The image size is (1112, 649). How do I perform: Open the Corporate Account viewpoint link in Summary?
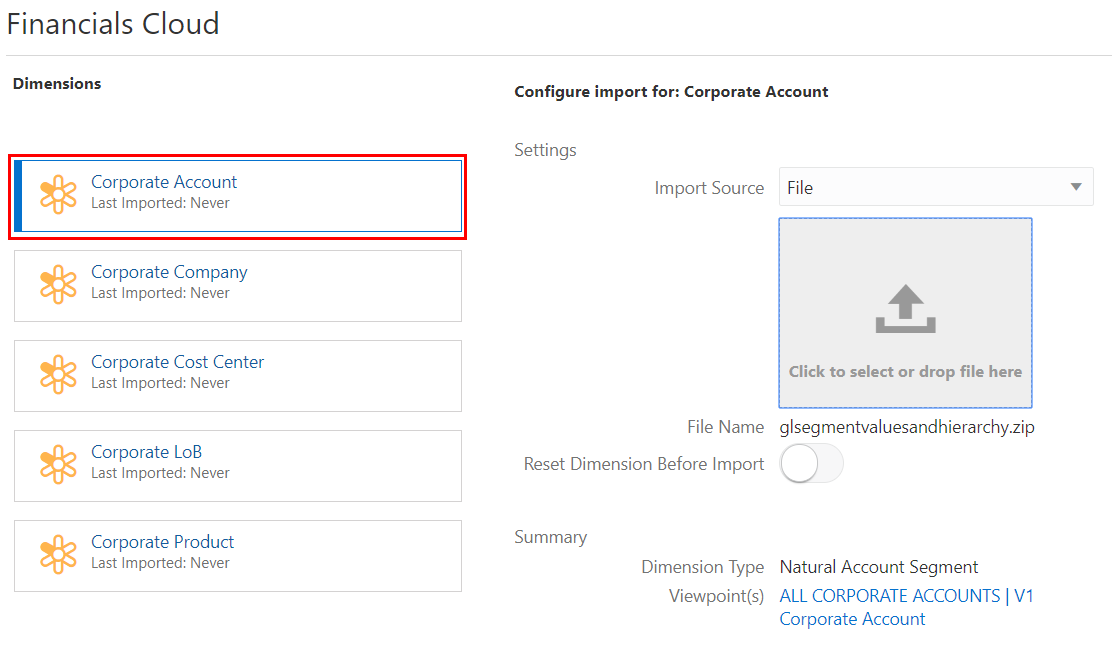852,619
